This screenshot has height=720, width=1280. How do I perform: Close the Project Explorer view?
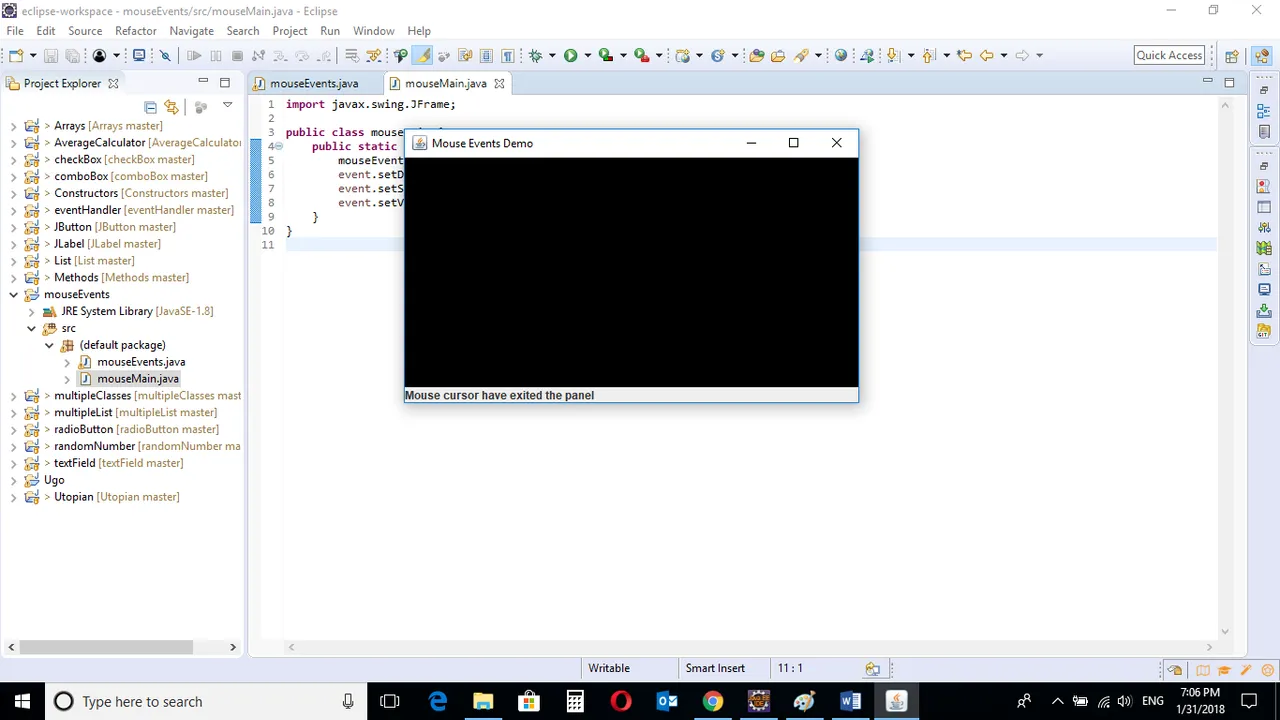(x=113, y=84)
